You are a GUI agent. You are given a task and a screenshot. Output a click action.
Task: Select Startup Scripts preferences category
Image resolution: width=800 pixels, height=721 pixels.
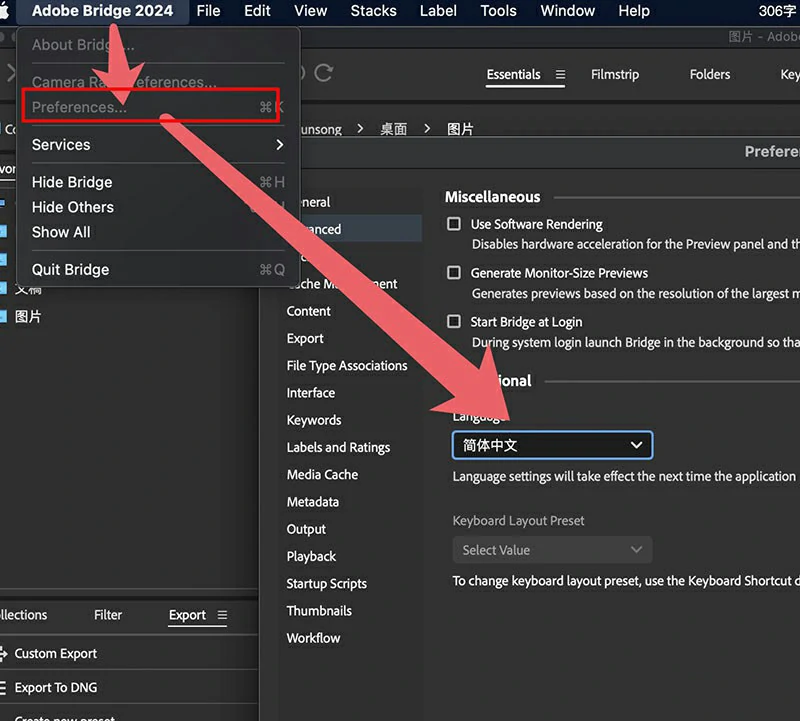tap(327, 584)
